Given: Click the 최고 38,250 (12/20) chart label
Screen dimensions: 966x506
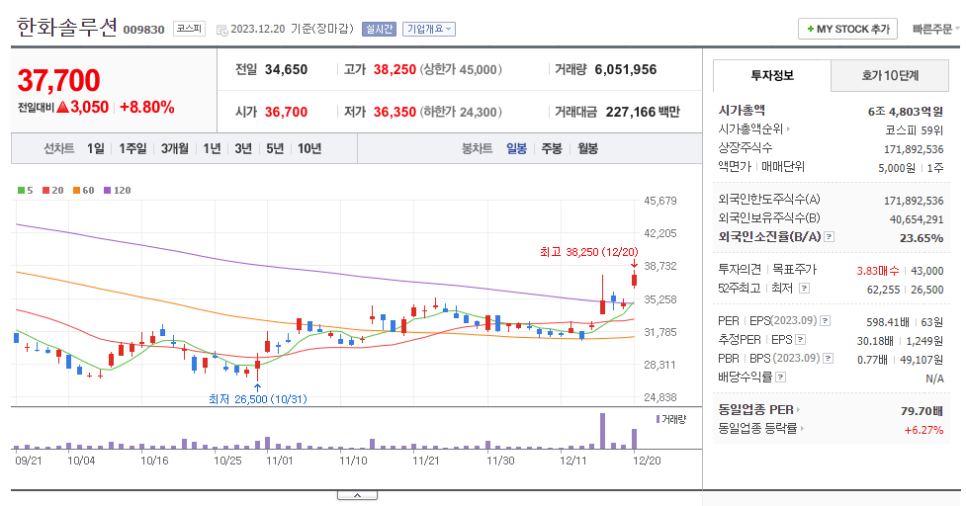Looking at the screenshot, I should (x=589, y=252).
